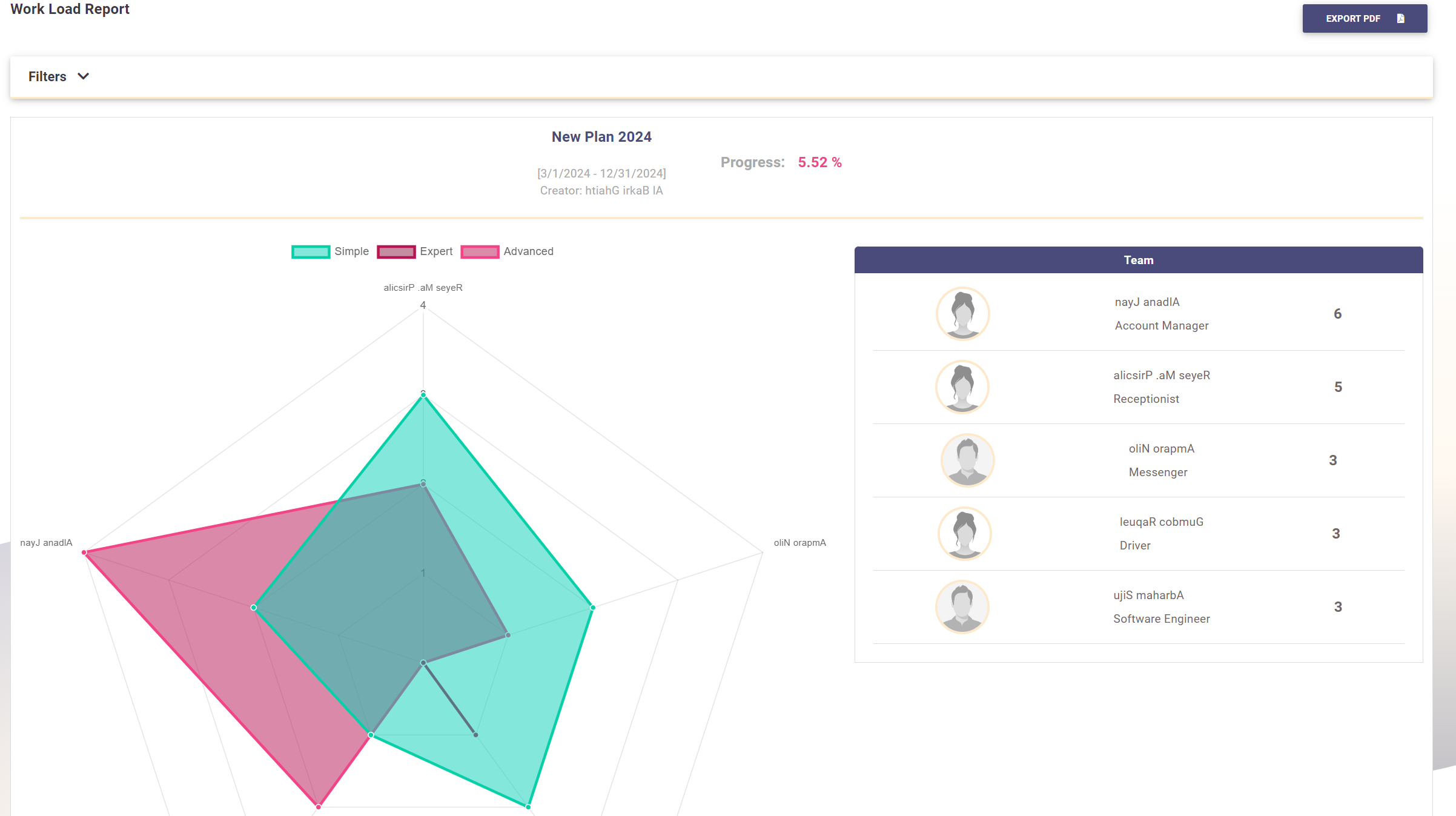Click leuqaR cobmuG avatar icon
This screenshot has width=1456, height=816.
(964, 534)
